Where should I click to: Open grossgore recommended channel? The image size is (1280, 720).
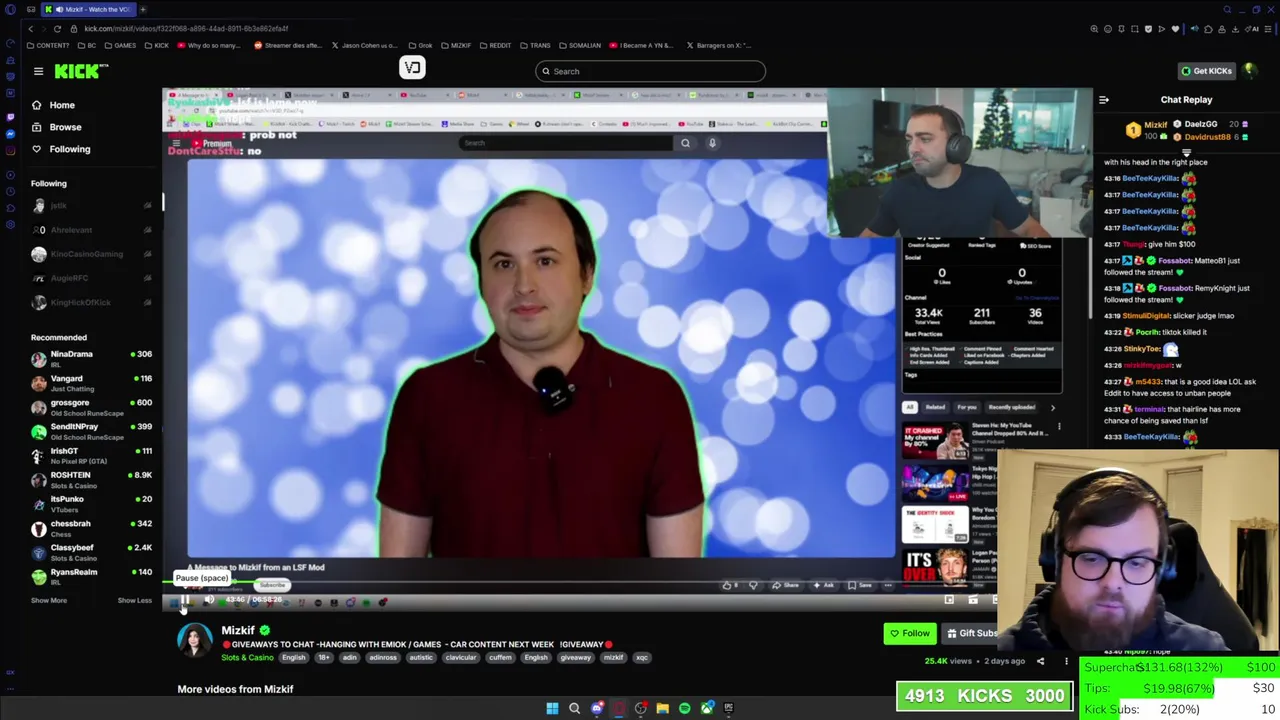[x=92, y=407]
